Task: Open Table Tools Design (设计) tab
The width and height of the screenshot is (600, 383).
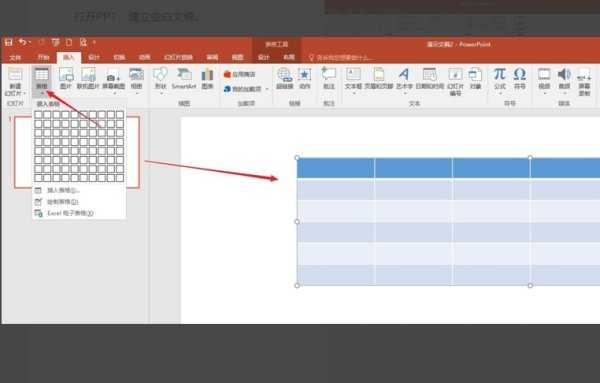Action: [x=263, y=57]
